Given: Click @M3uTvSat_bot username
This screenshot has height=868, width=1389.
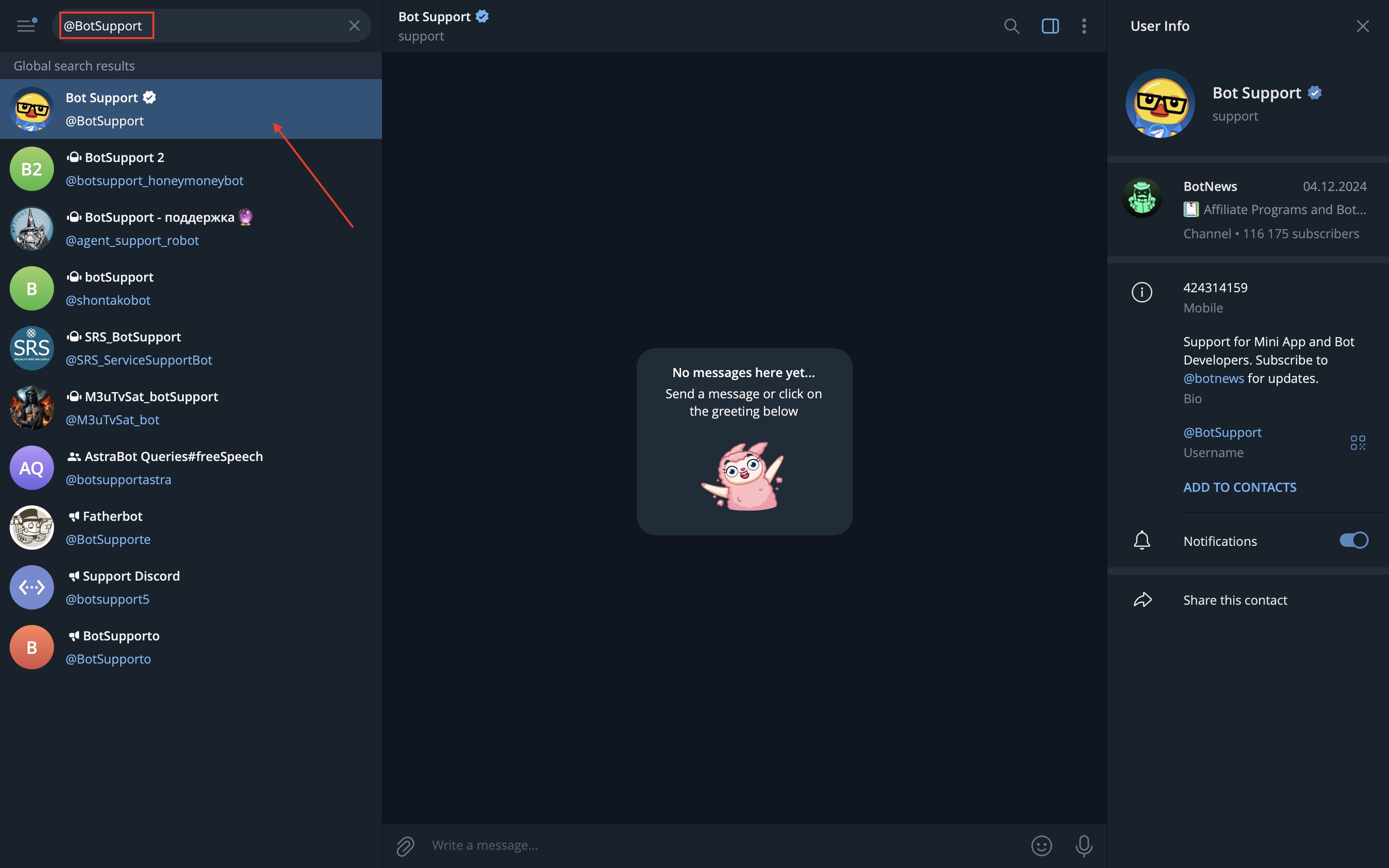Looking at the screenshot, I should 112,420.
